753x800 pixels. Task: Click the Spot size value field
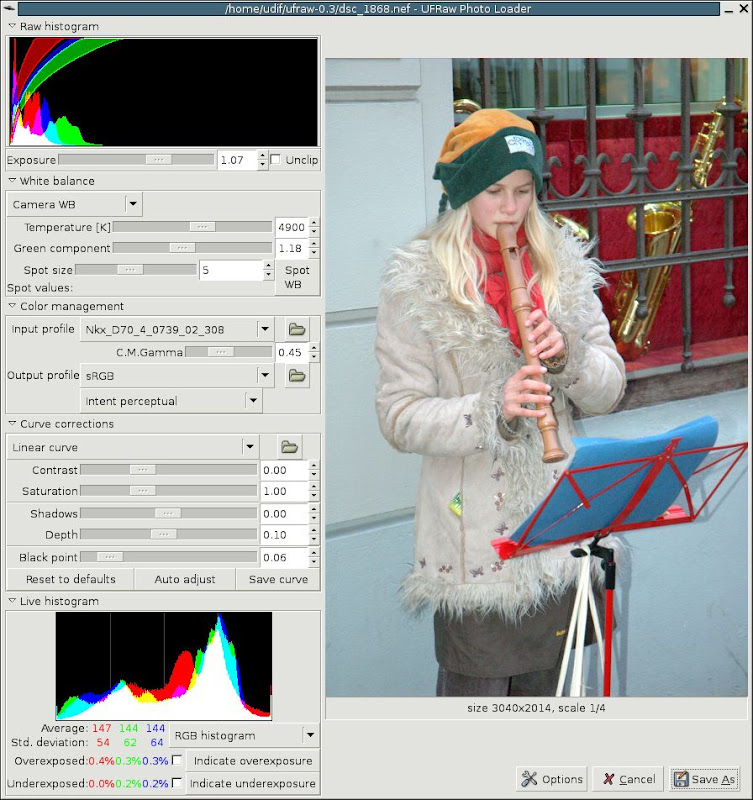coord(231,270)
